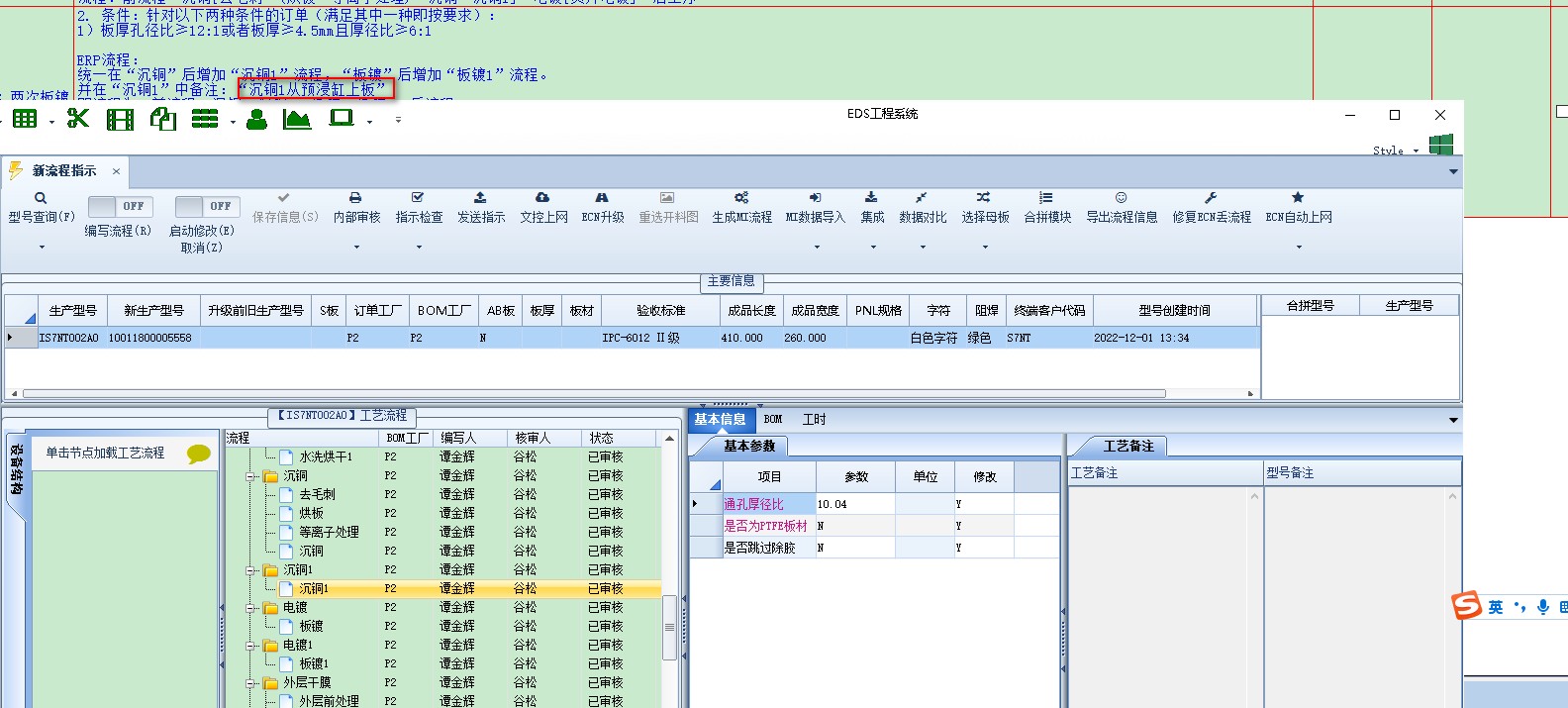The image size is (1568, 708).
Task: Switch to 基本信息 tab
Action: pyautogui.click(x=720, y=420)
